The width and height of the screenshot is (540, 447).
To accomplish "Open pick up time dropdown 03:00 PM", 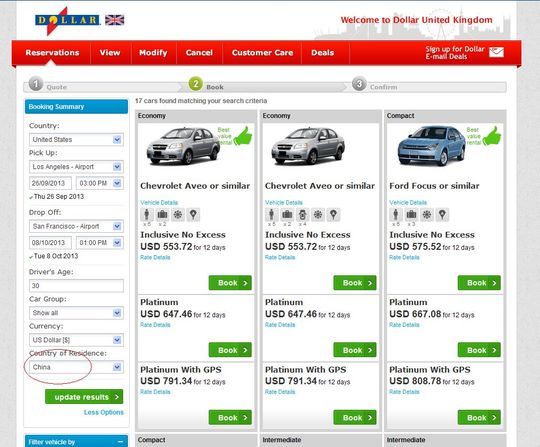I will [100, 183].
